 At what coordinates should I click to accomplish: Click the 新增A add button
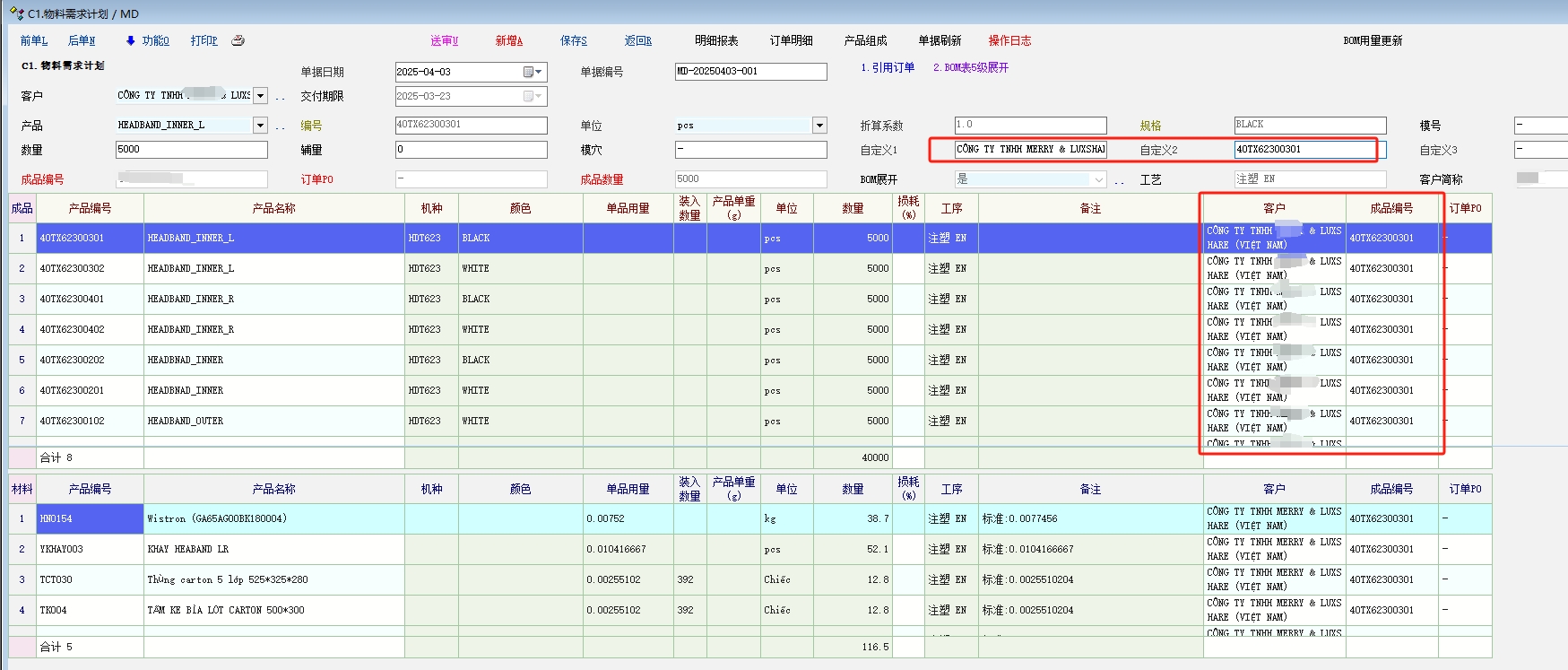click(x=508, y=40)
